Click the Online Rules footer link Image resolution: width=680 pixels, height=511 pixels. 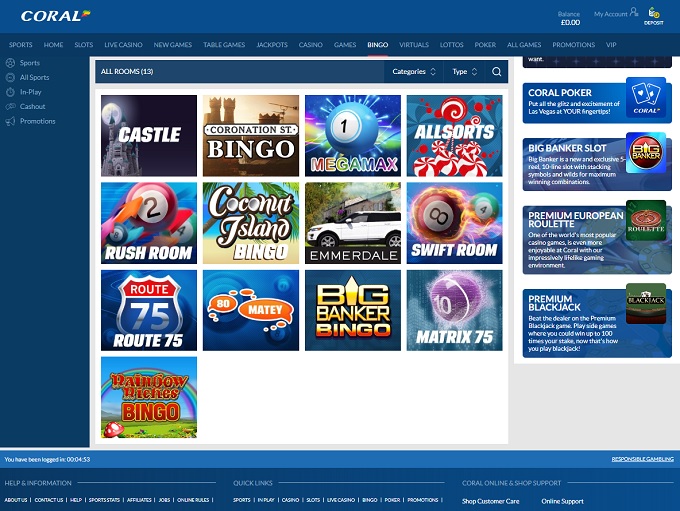pyautogui.click(x=193, y=500)
